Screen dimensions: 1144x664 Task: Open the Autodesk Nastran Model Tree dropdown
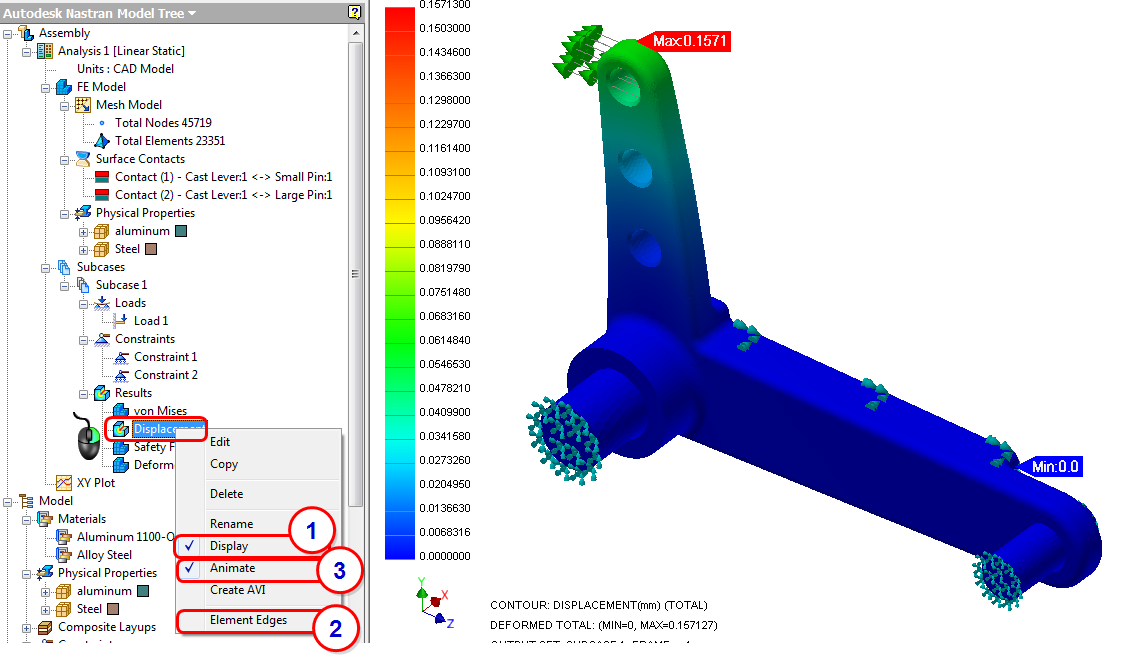(x=192, y=13)
